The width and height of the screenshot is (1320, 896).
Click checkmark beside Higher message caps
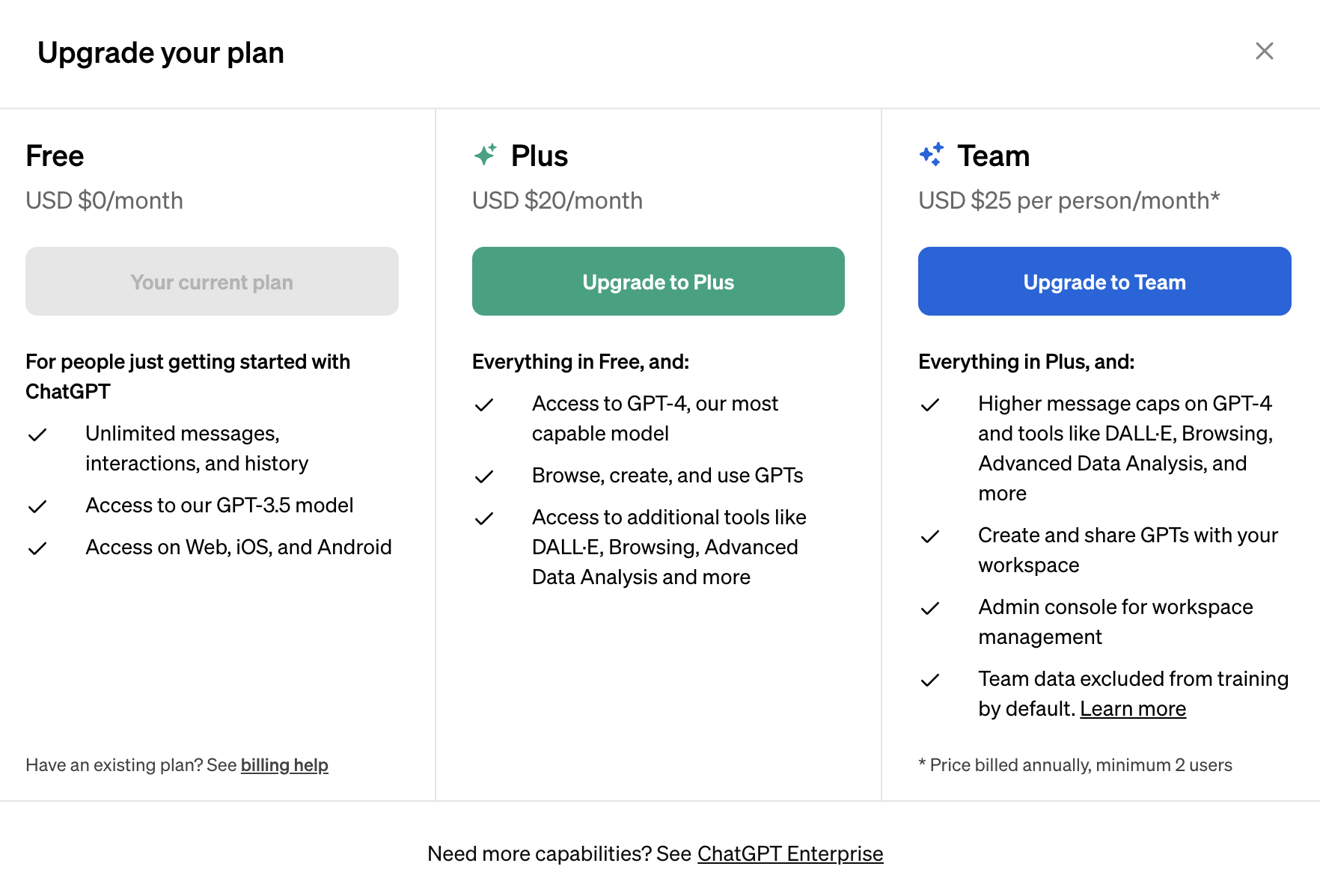[x=930, y=405]
